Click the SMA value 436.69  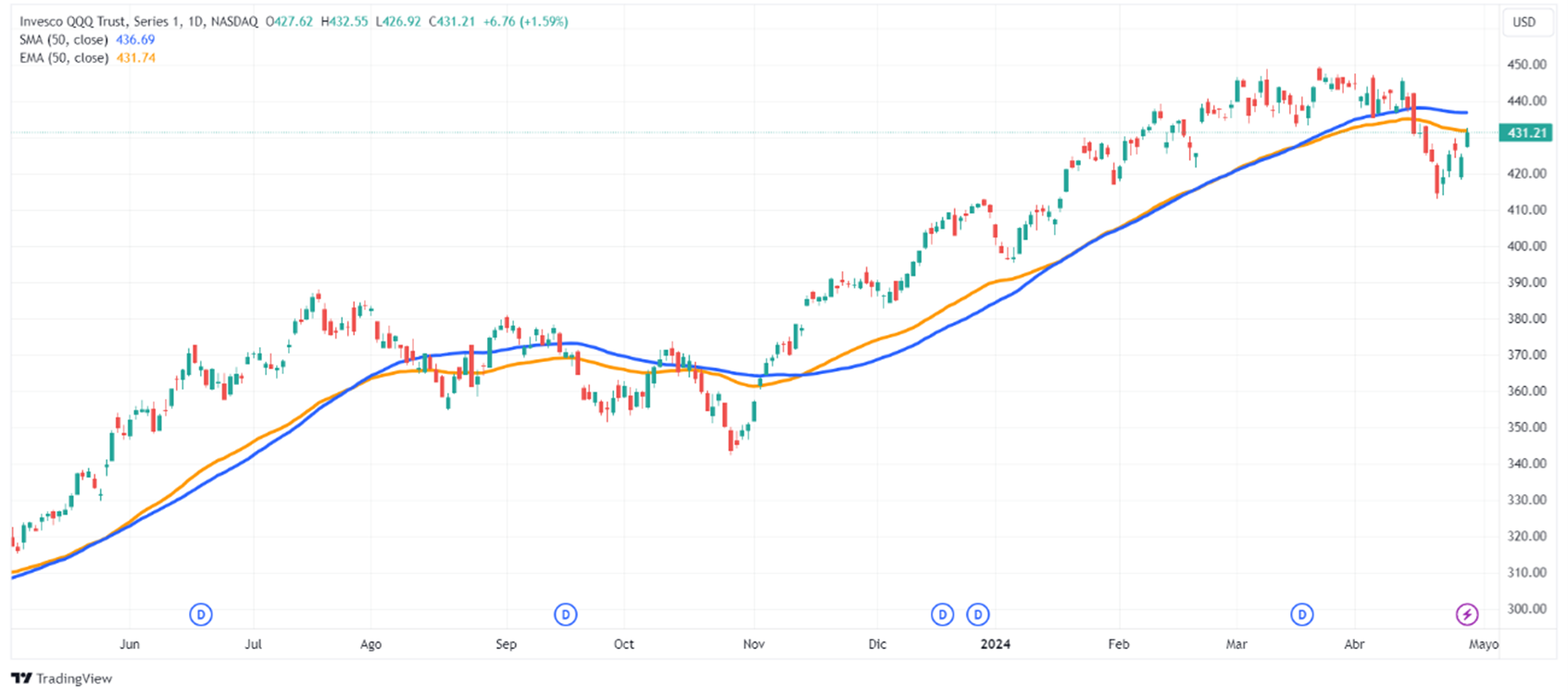tap(135, 40)
